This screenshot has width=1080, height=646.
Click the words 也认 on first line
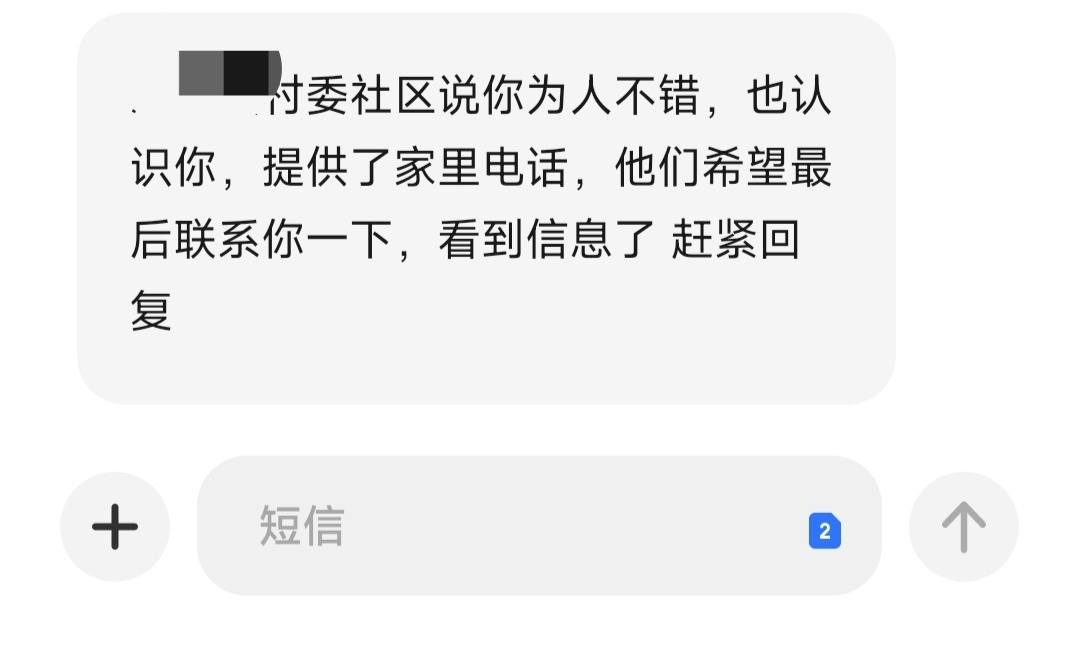[789, 96]
